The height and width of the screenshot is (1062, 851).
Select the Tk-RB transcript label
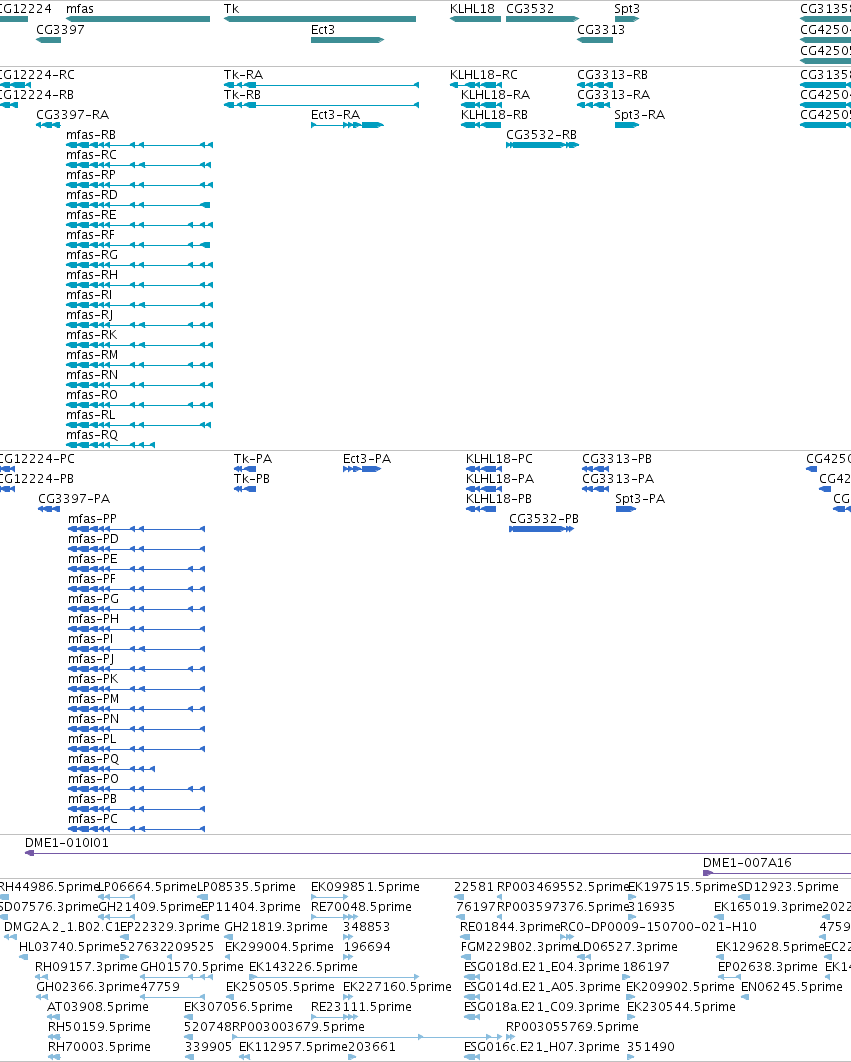click(243, 95)
